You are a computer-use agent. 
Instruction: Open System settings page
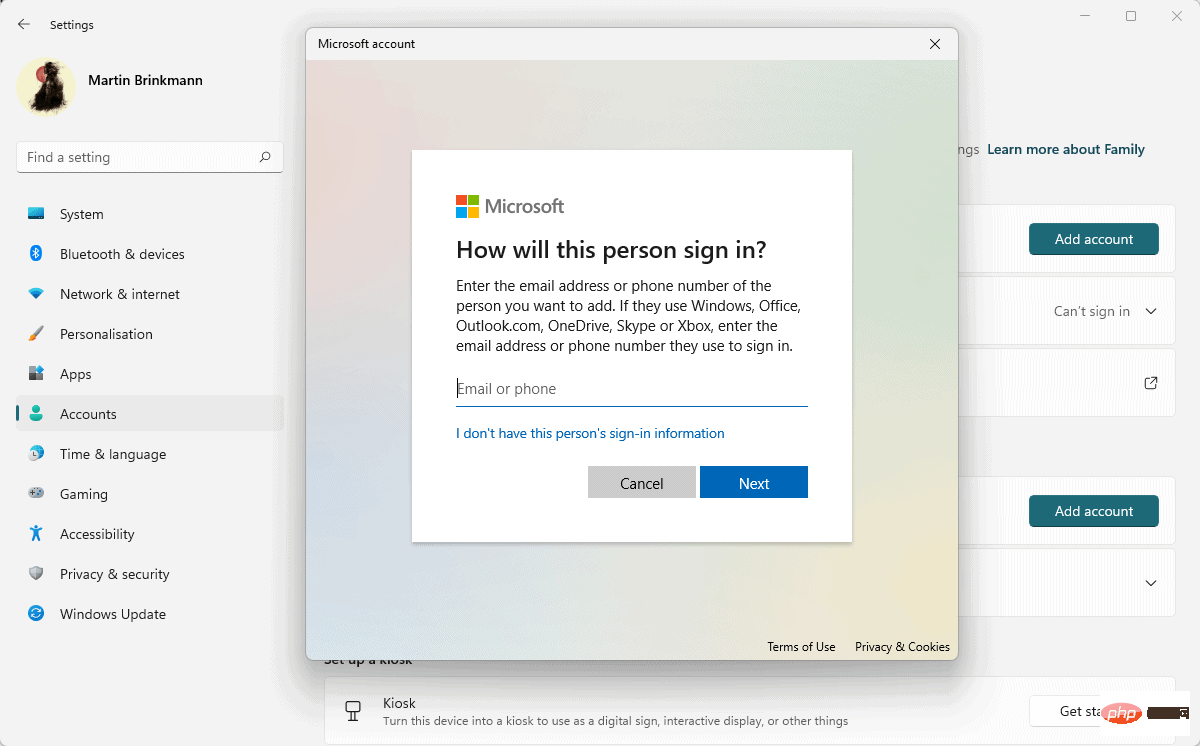[x=150, y=214]
